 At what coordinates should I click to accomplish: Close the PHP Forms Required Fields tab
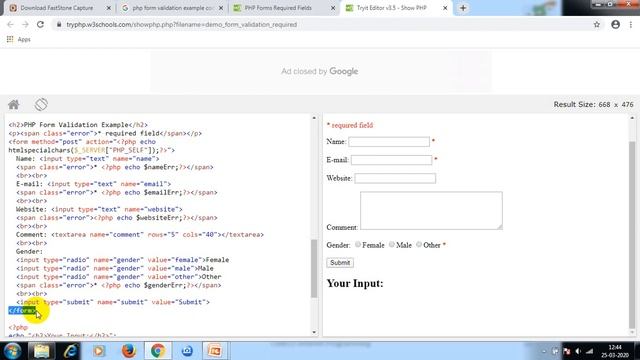click(333, 8)
